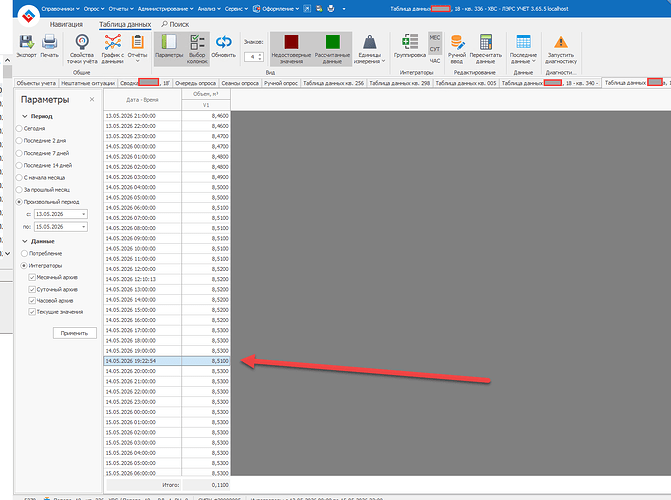Select За прошлый месяц period
The image size is (671, 500).
[x=19, y=190]
